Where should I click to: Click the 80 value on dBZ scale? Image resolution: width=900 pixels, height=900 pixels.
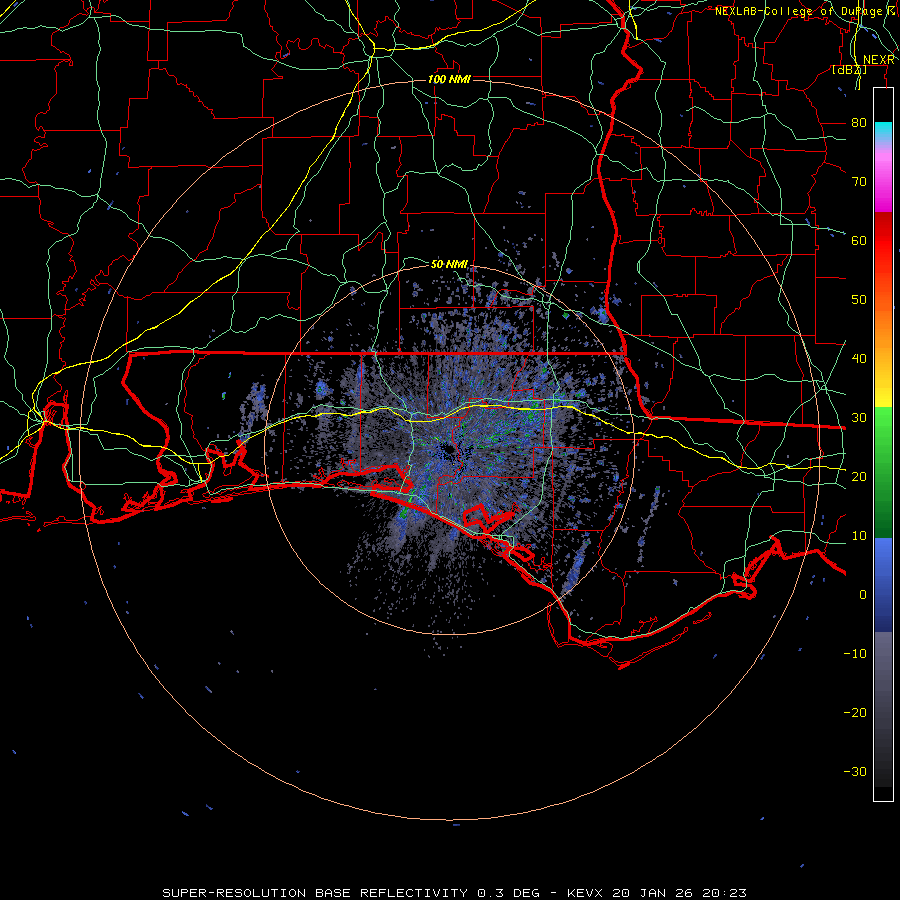tap(859, 122)
